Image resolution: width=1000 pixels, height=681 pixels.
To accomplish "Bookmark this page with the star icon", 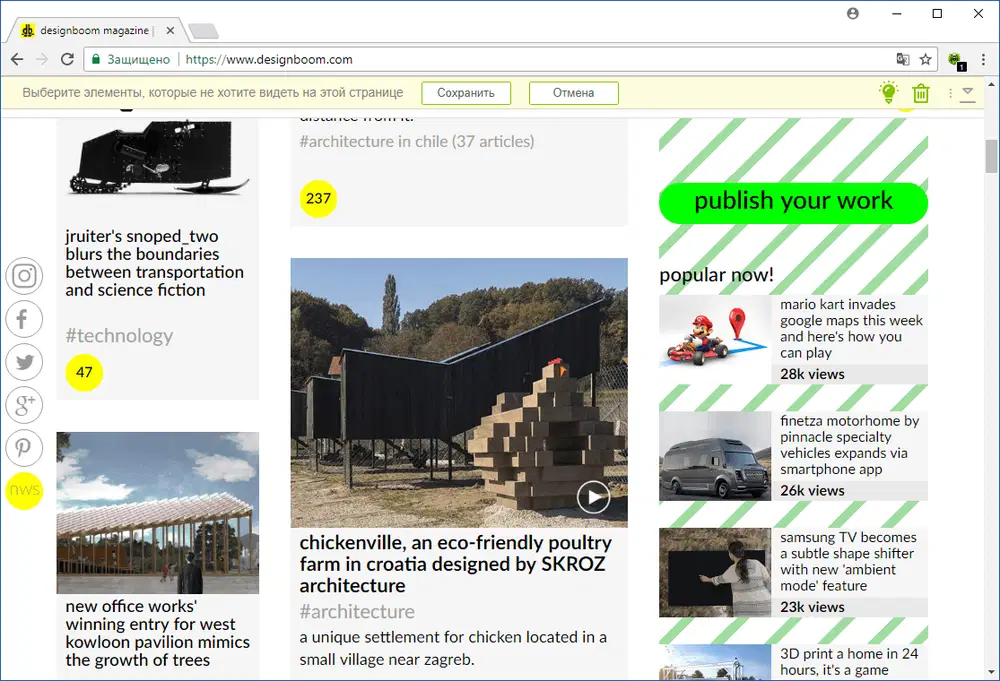I will 925,59.
